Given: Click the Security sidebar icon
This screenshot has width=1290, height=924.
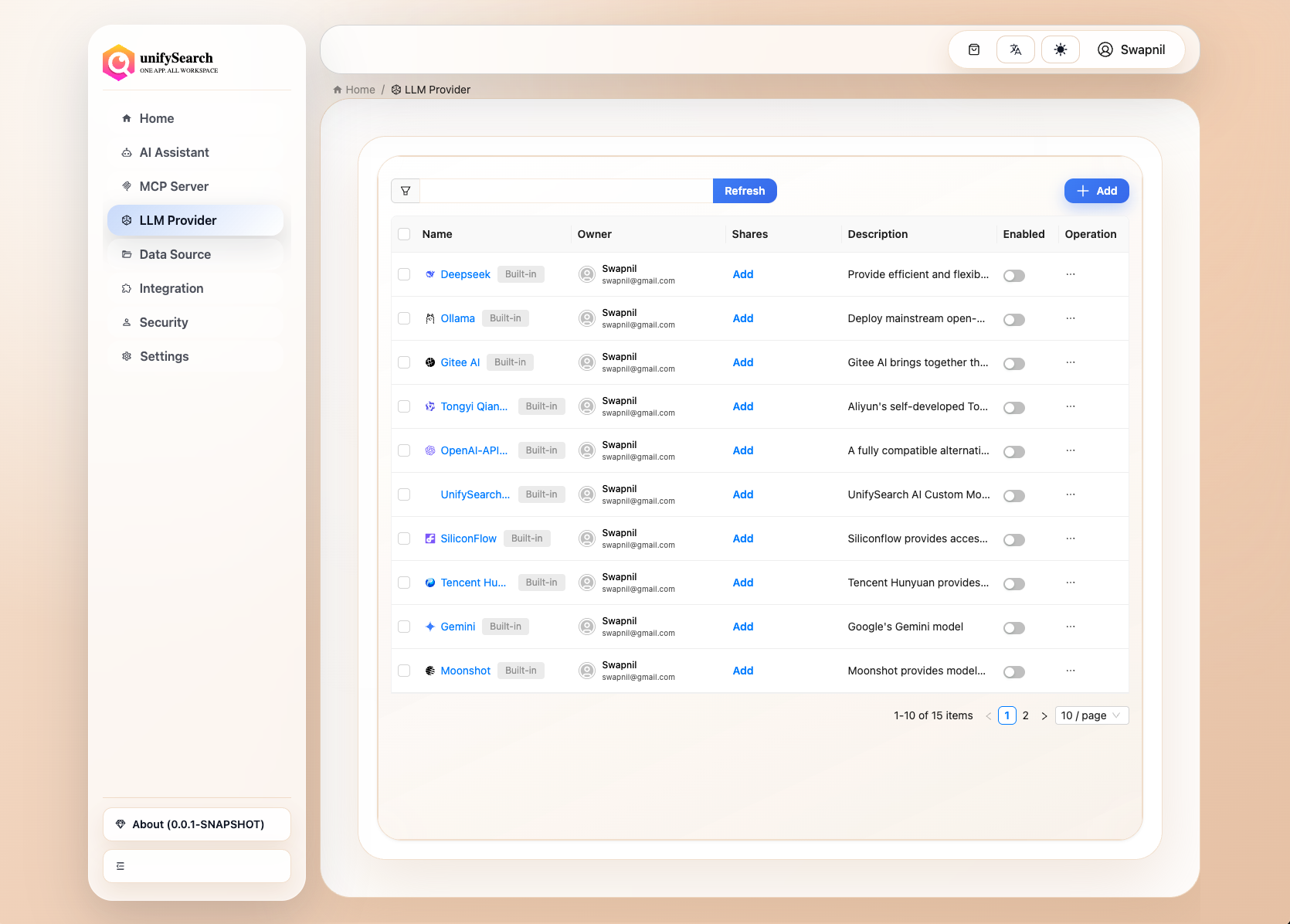Looking at the screenshot, I should (126, 322).
